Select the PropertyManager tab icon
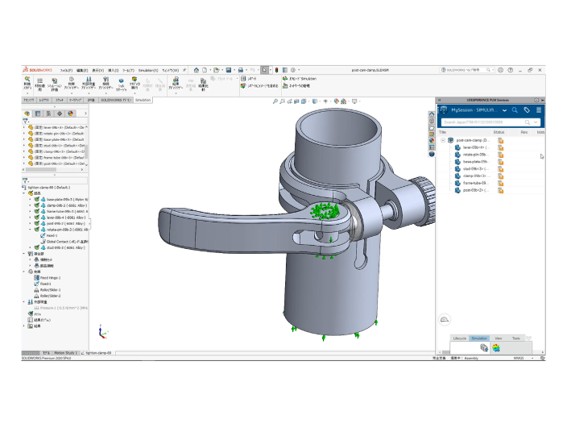The height and width of the screenshot is (426, 567). pos(38,114)
